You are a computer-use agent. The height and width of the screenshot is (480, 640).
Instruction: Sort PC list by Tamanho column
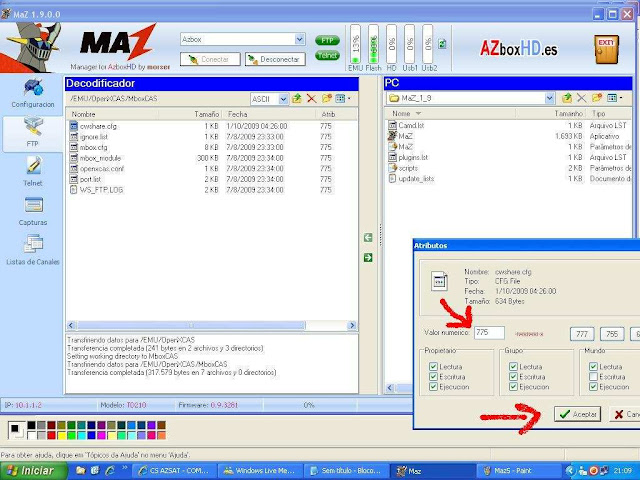pyautogui.click(x=551, y=113)
